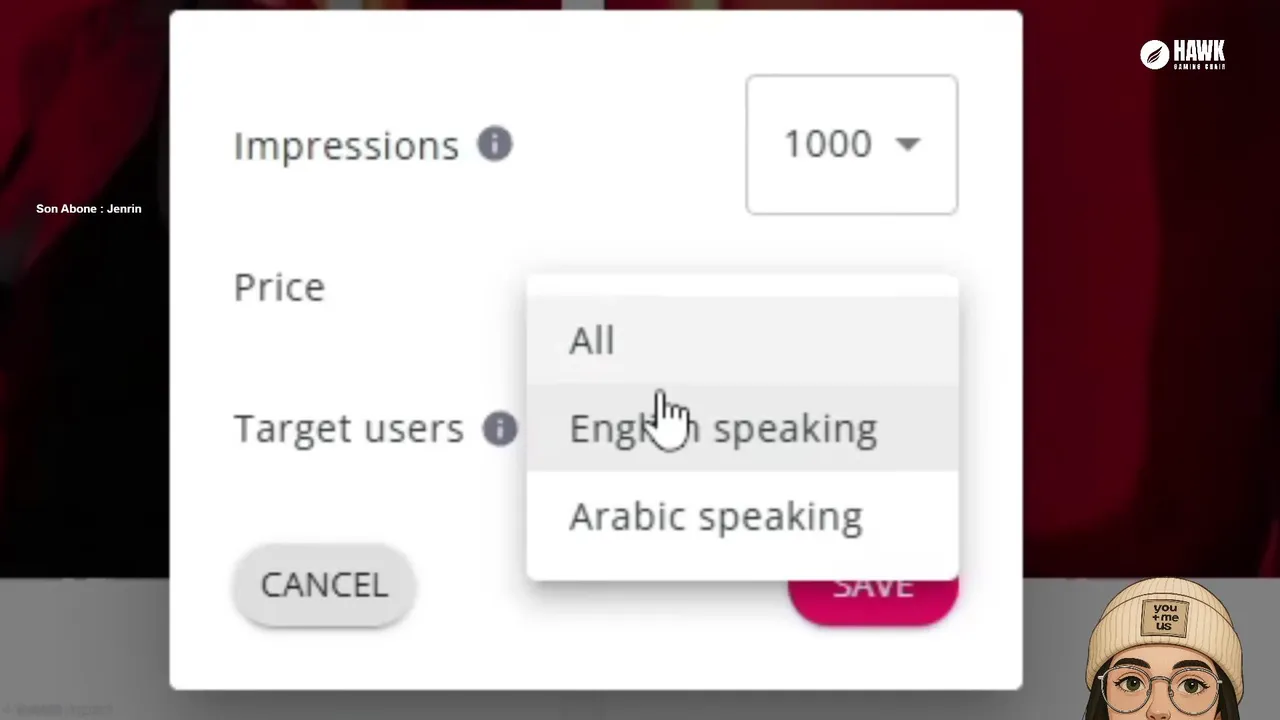
Task: Click the 'Son Abone : Jenrin' overlay text
Action: click(x=89, y=209)
